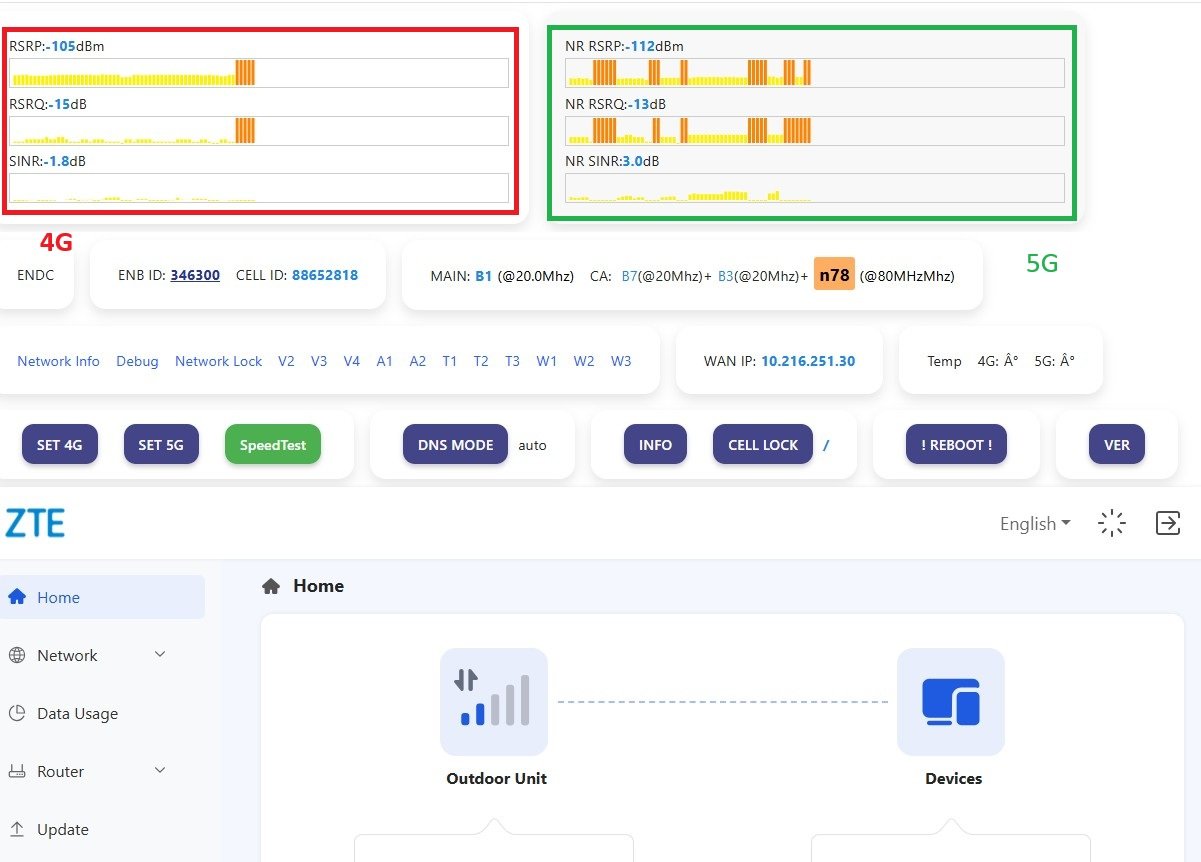This screenshot has width=1201, height=862.
Task: Expand the Router sidebar menu chevron
Action: pyautogui.click(x=160, y=771)
